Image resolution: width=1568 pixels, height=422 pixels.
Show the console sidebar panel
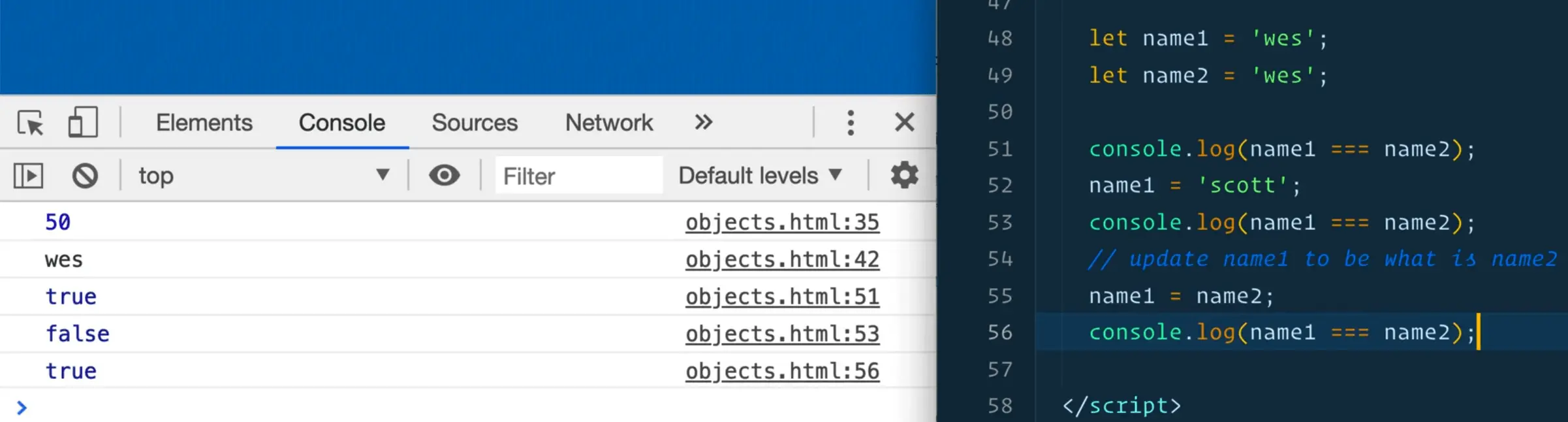click(28, 176)
